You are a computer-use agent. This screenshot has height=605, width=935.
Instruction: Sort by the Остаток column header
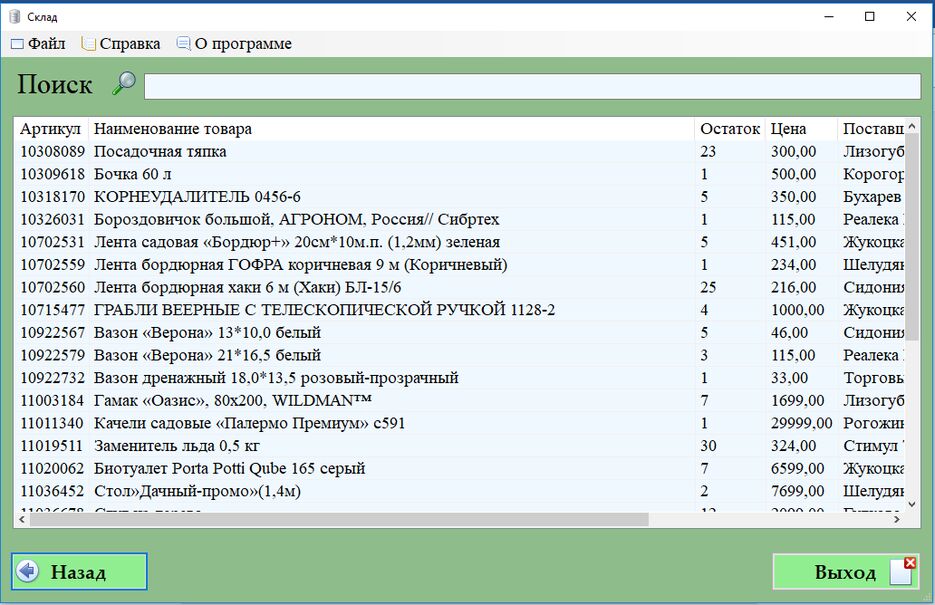point(730,129)
